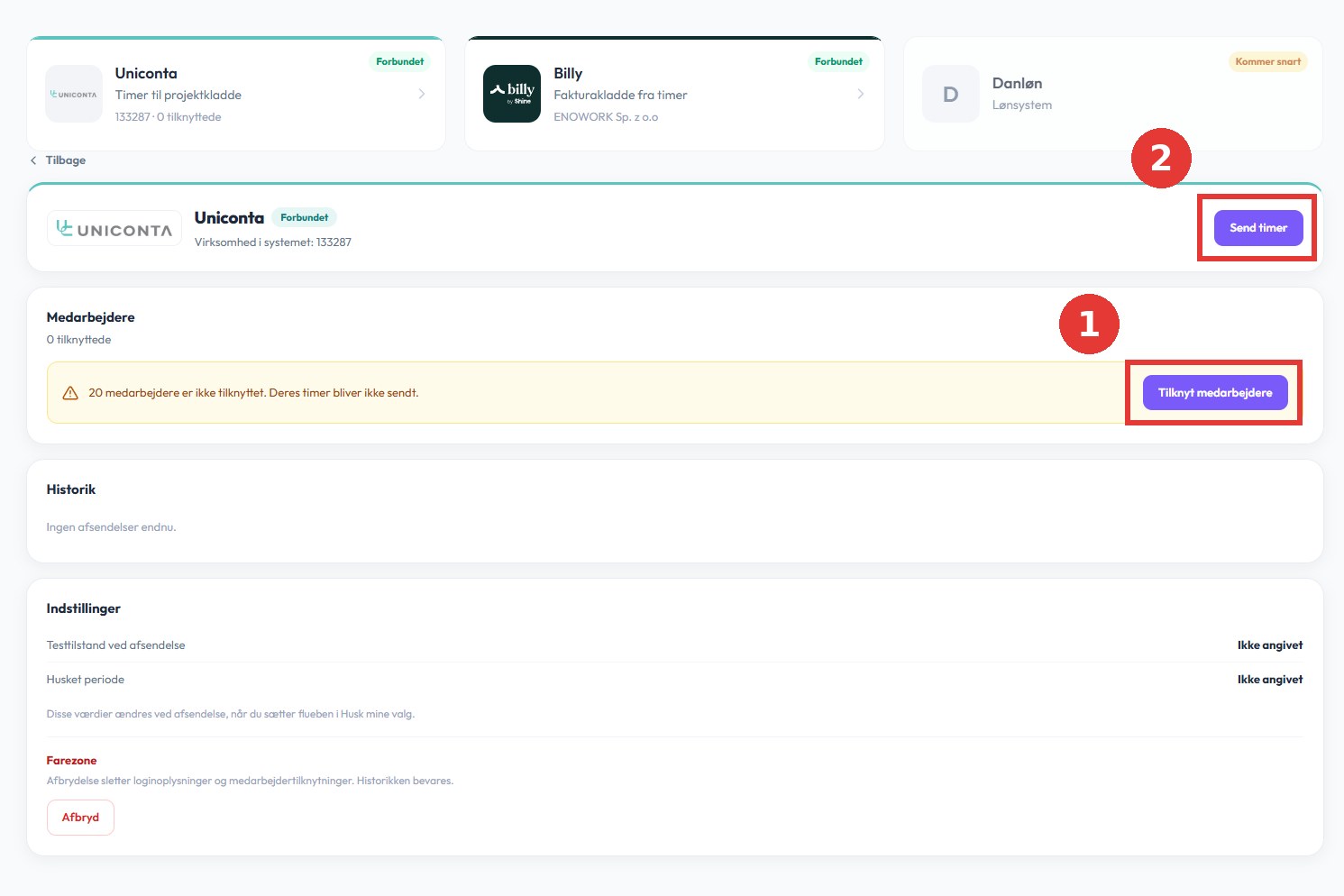1344x896 pixels.
Task: Click '0 tilknyttede' under Medarbejdere
Action: pyautogui.click(x=79, y=340)
